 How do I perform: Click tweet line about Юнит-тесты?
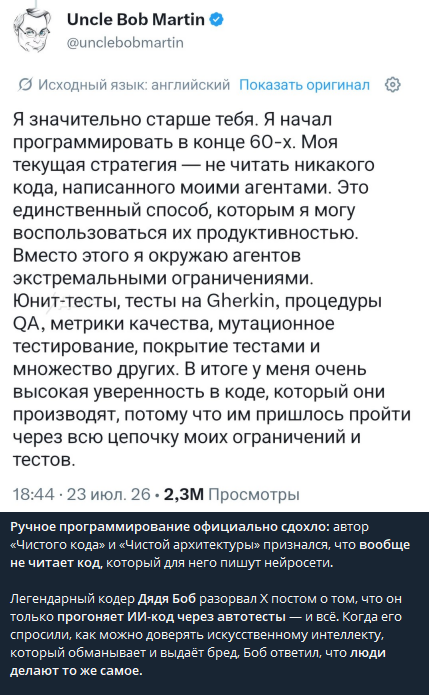click(x=197, y=301)
